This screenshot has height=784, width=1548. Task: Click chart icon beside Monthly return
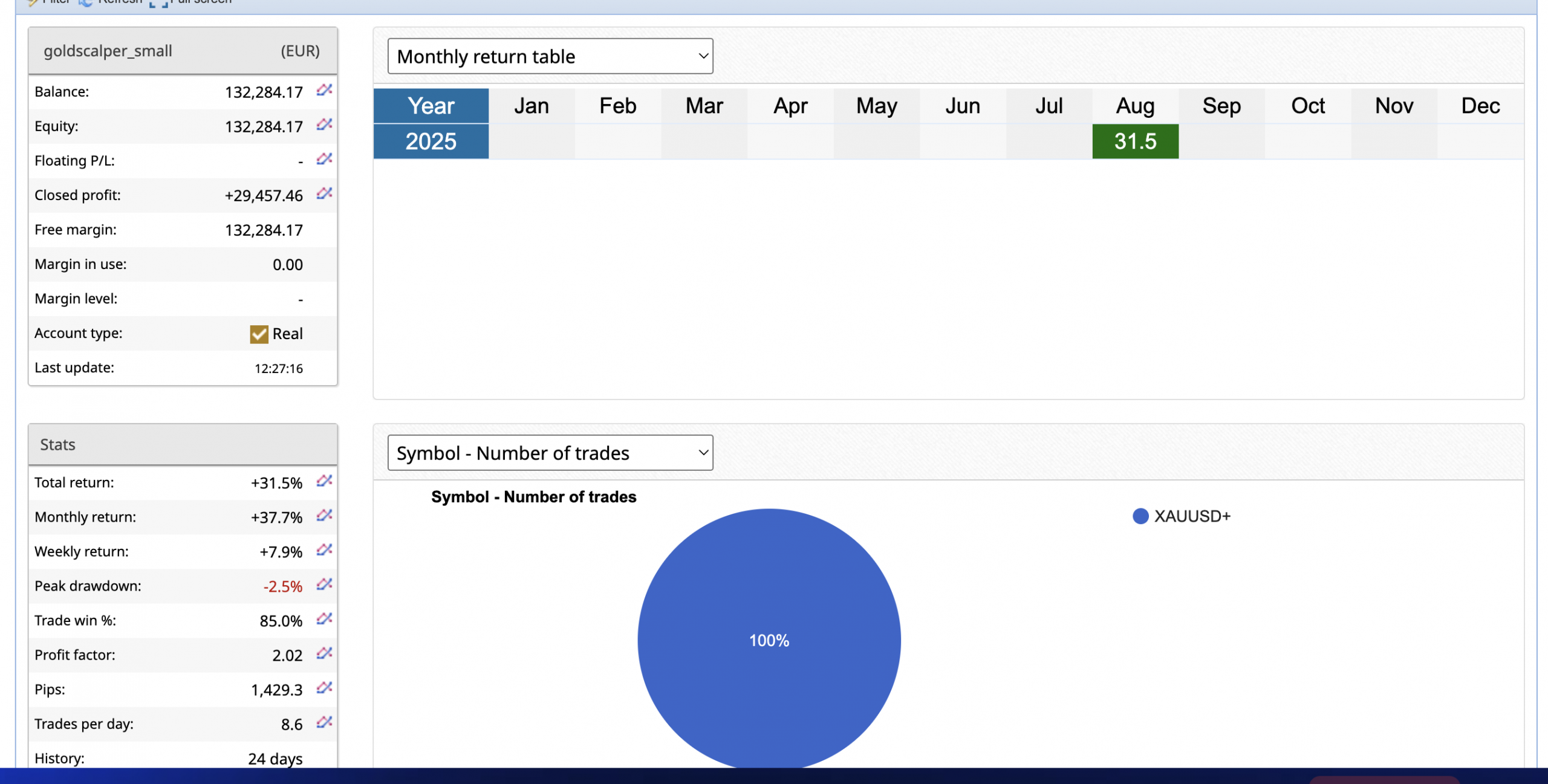pos(324,516)
